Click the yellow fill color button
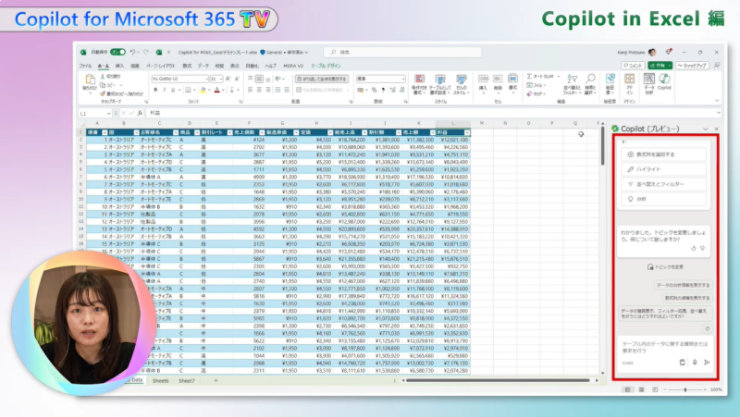 203,90
